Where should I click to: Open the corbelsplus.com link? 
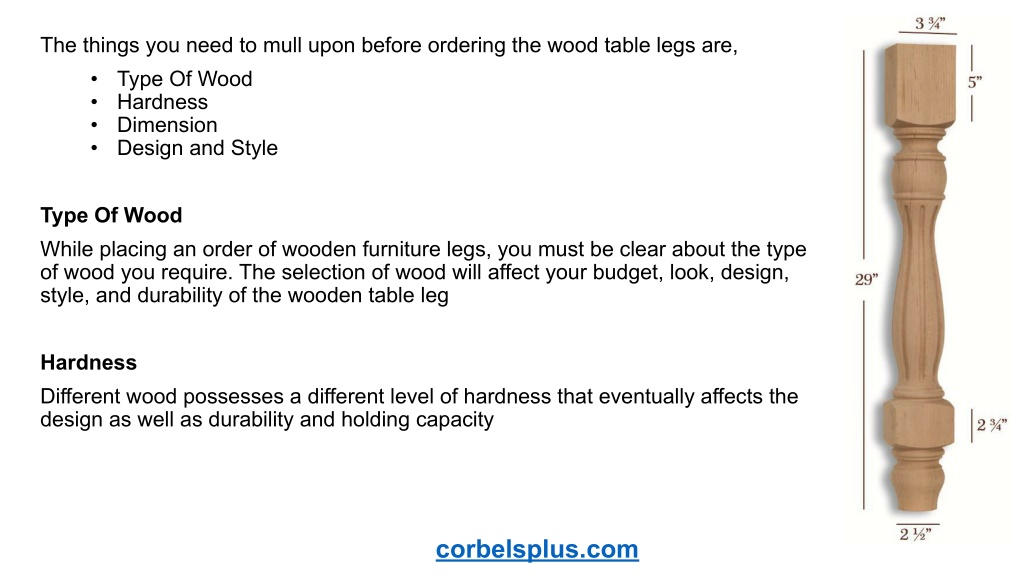(x=537, y=549)
